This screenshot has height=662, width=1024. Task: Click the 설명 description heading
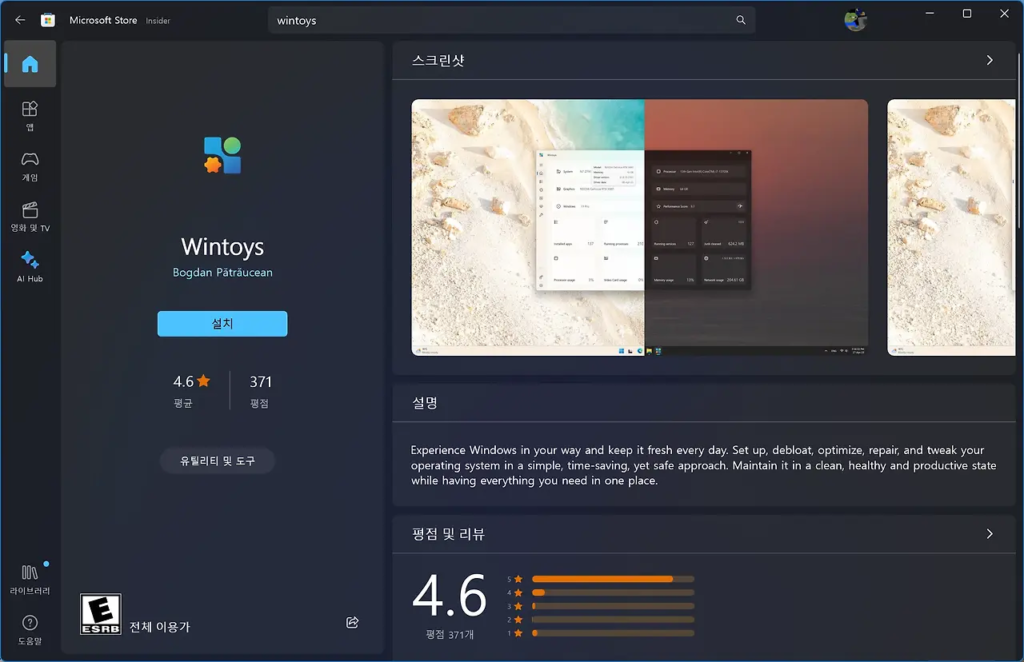pos(424,403)
